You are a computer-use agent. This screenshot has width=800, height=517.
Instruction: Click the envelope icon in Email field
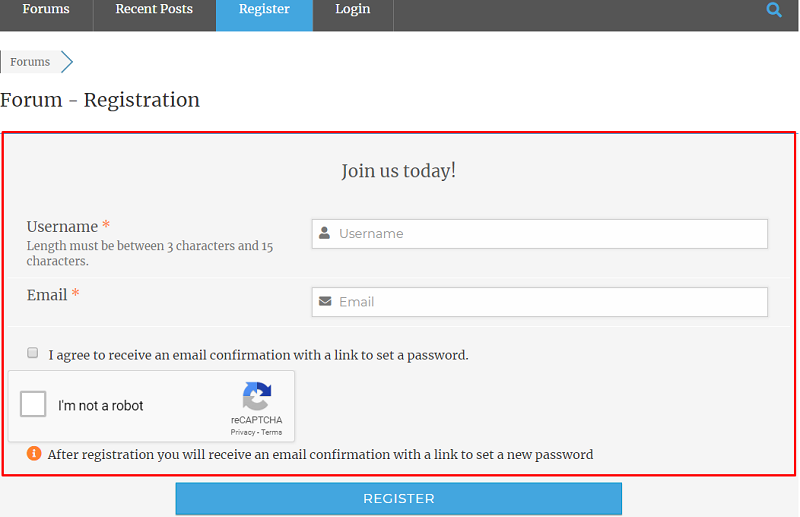325,302
